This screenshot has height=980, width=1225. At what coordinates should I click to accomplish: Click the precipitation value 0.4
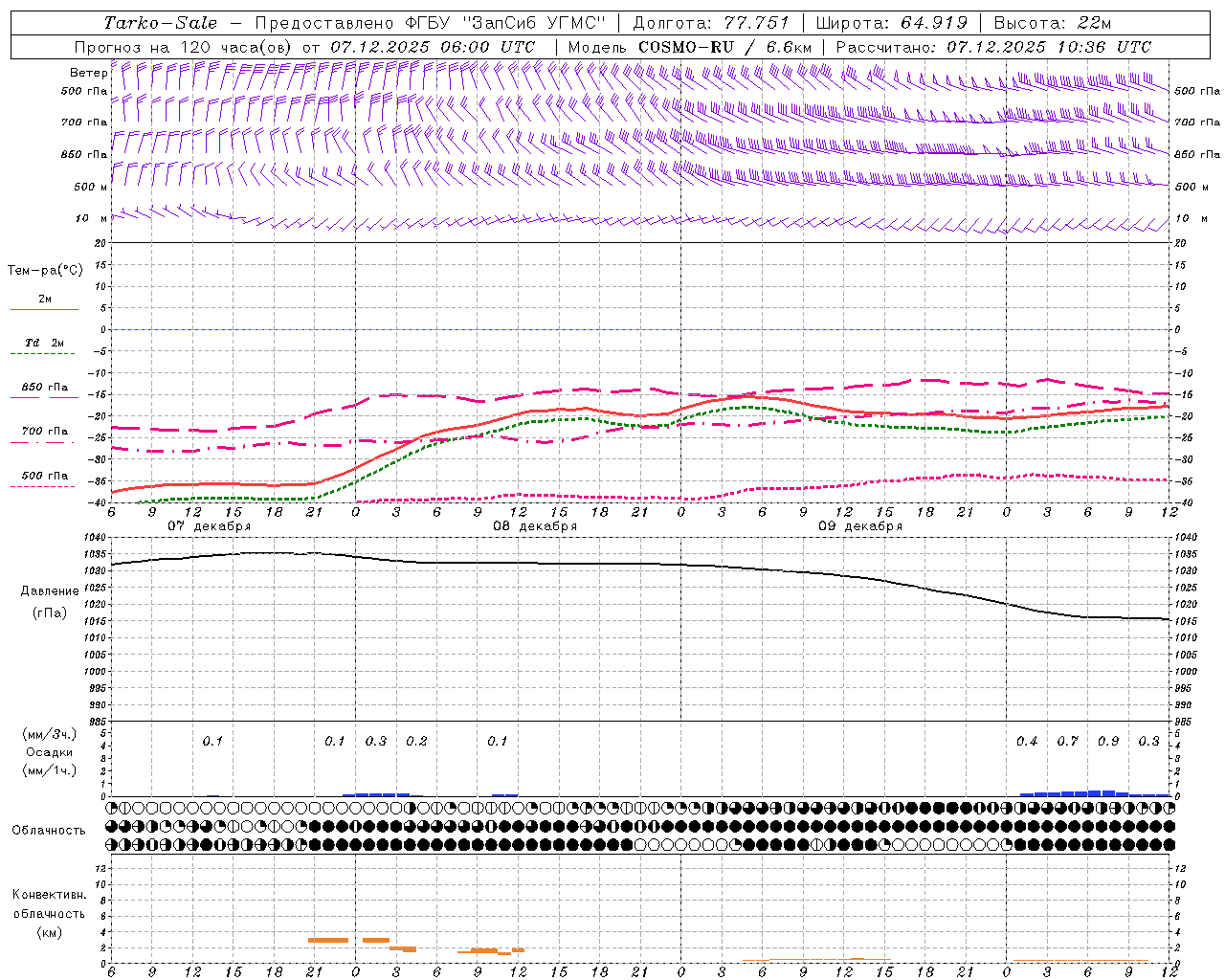1027,742
